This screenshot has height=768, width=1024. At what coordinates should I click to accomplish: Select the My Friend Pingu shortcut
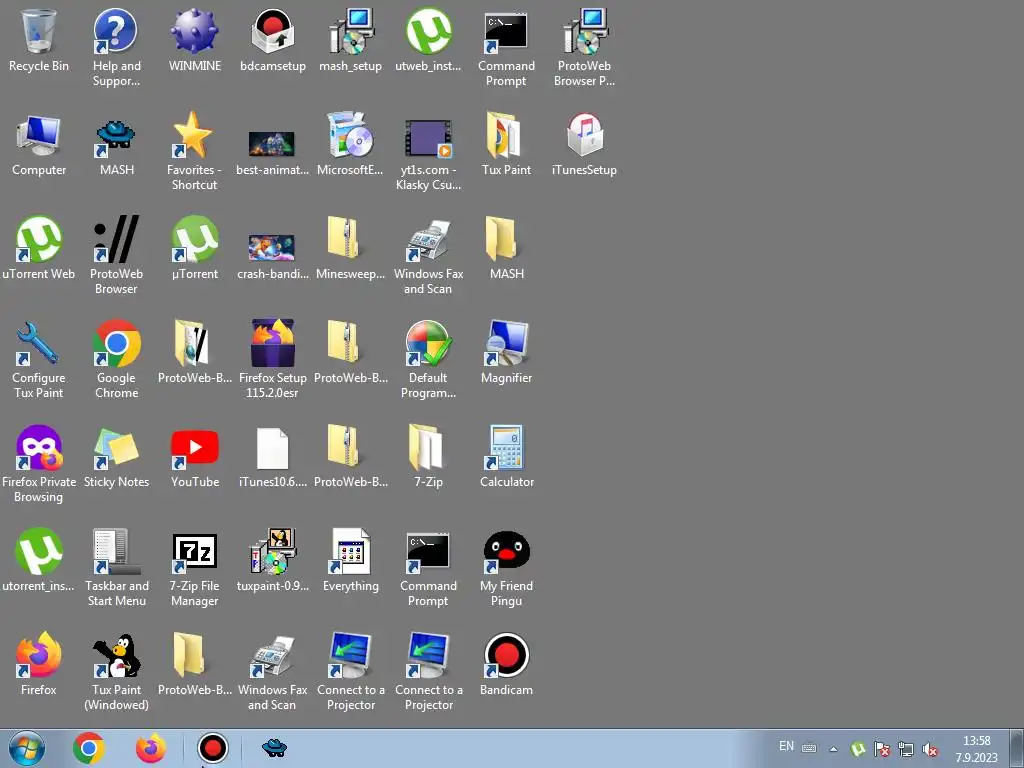point(506,552)
